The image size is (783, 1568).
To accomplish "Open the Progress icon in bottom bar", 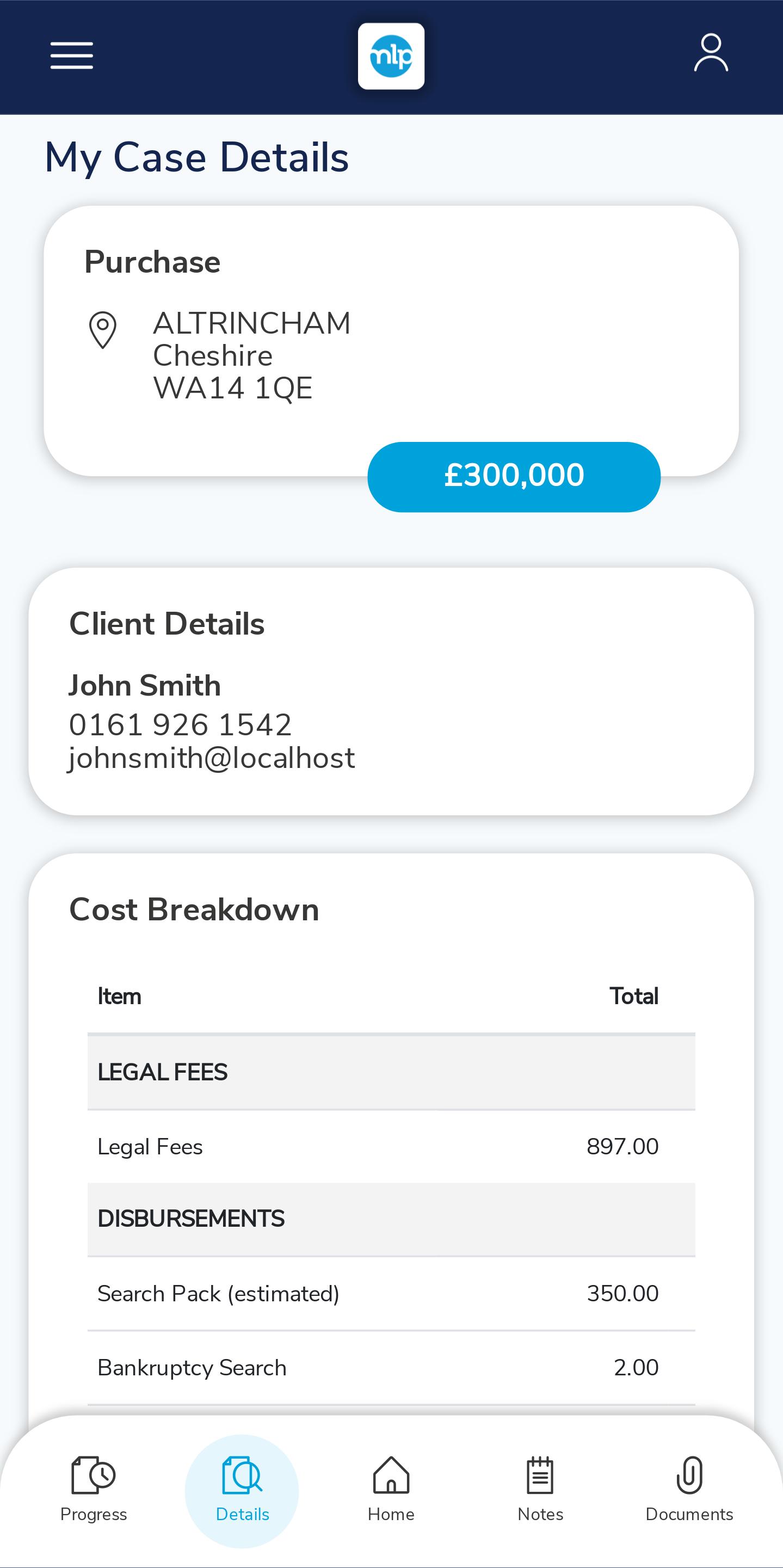I will coord(93,1475).
